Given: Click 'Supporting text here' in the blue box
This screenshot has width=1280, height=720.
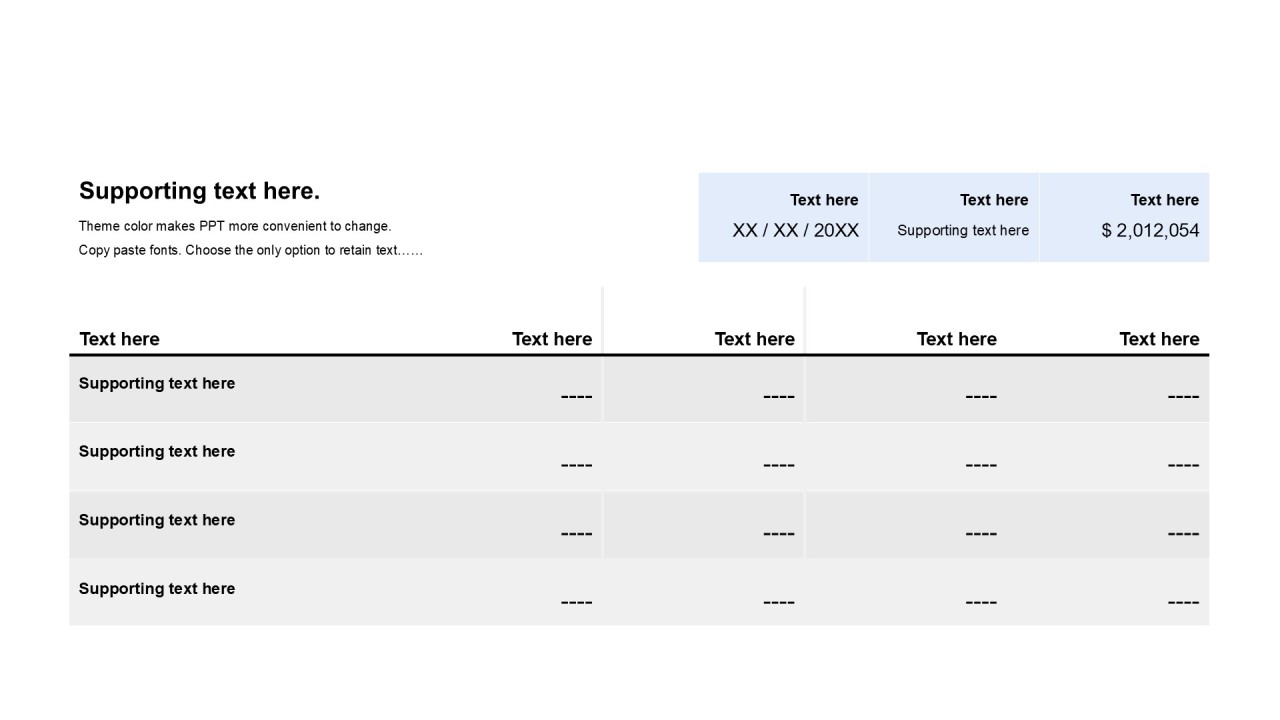Looking at the screenshot, I should point(962,230).
